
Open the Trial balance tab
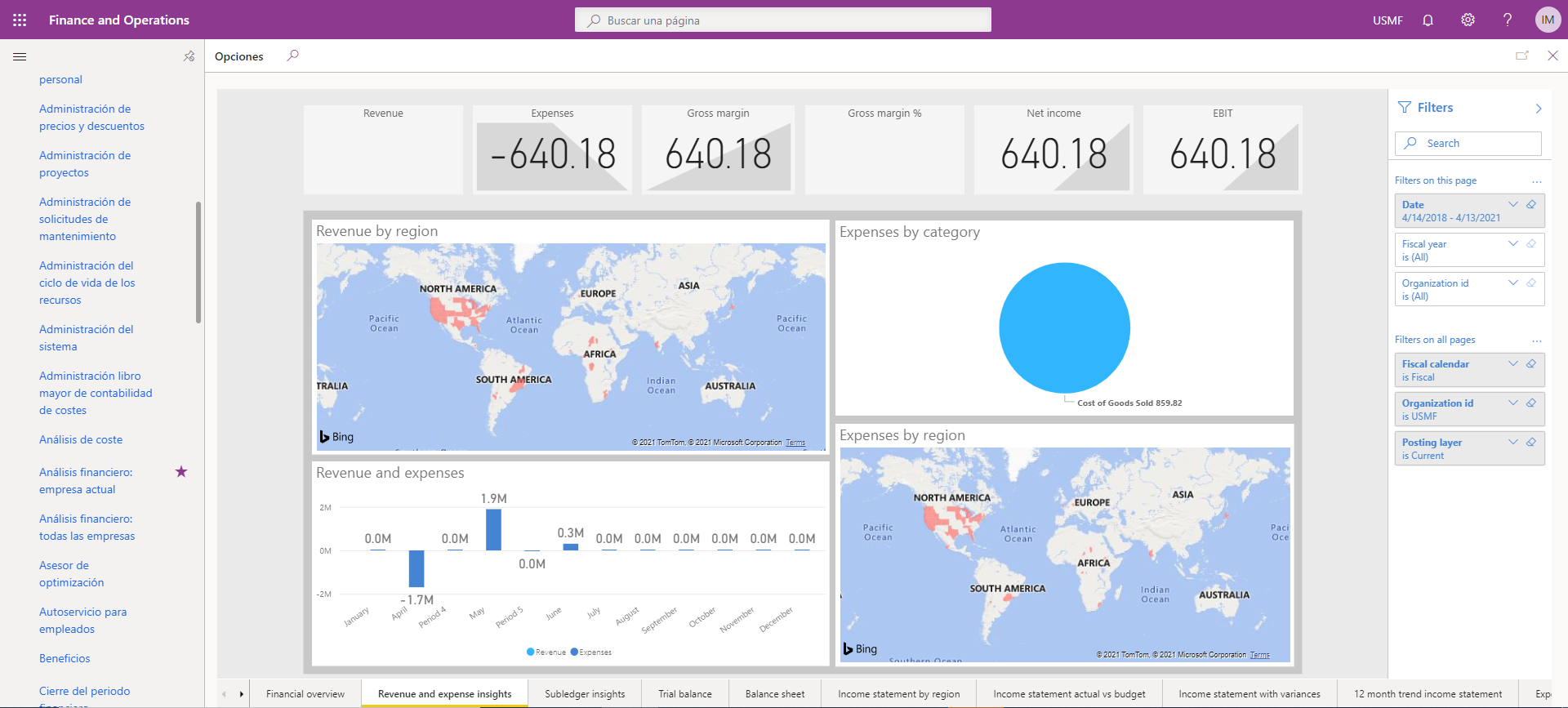click(x=685, y=694)
